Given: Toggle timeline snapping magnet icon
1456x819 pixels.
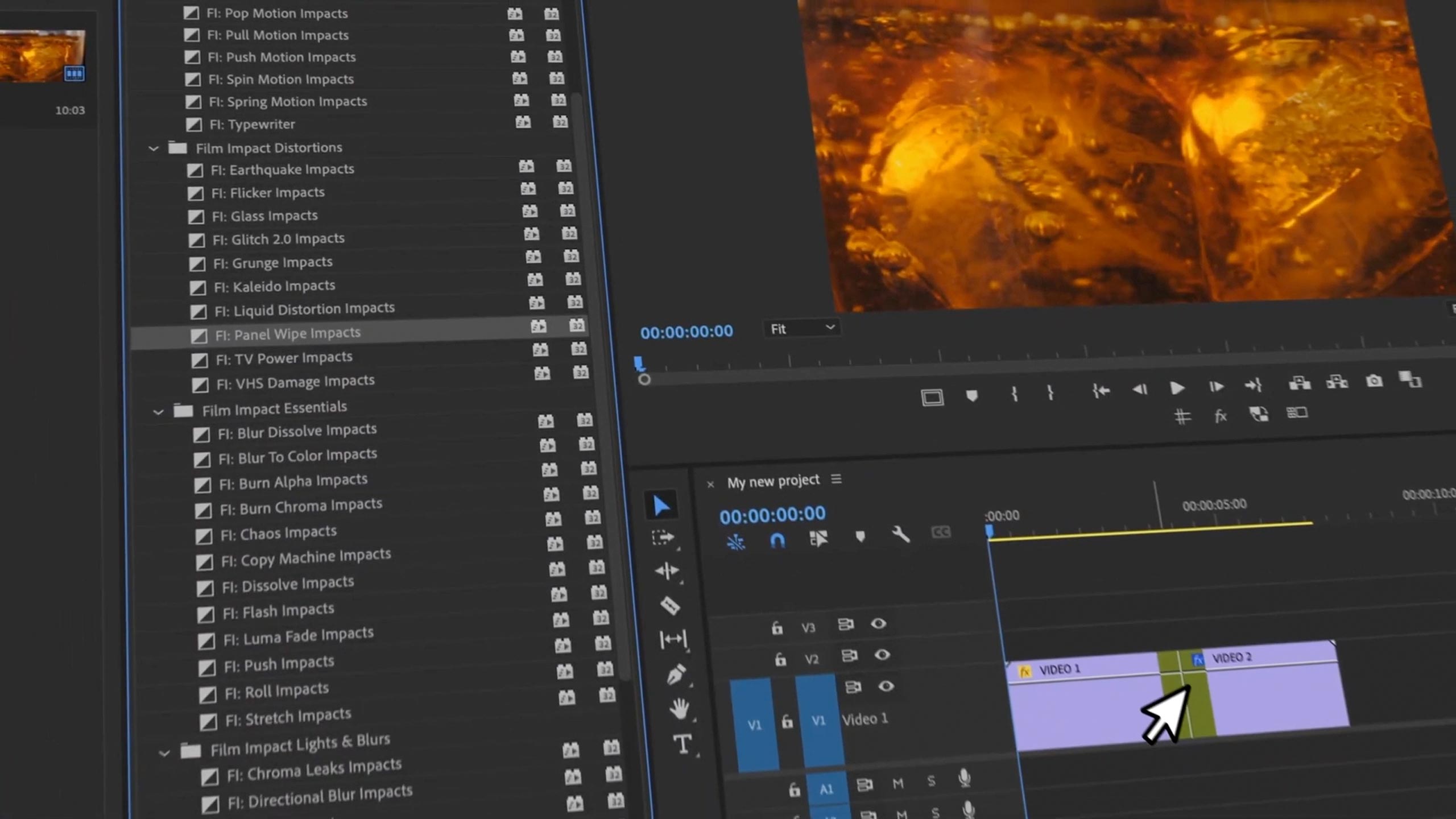Looking at the screenshot, I should pos(777,540).
